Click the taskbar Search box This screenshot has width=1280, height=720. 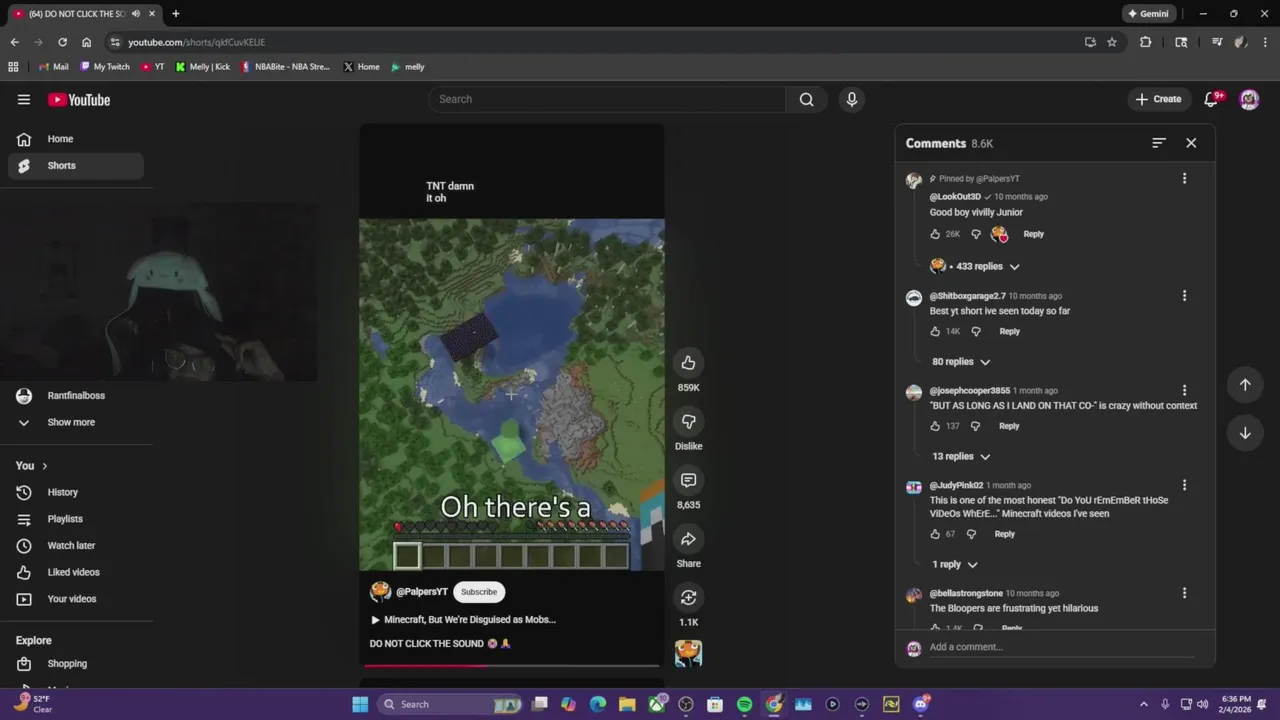[x=450, y=704]
